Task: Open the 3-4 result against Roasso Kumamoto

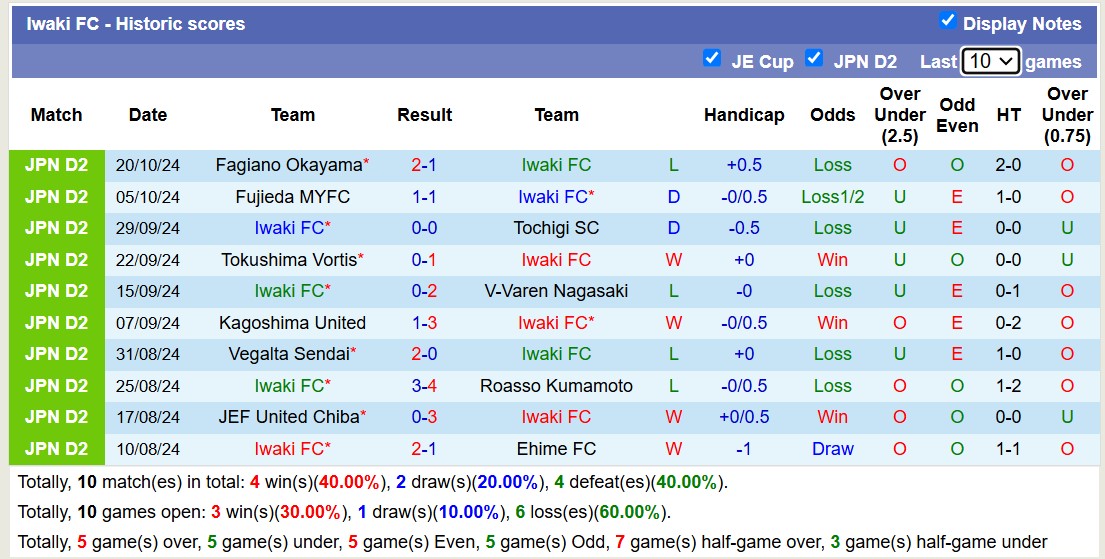Action: (x=424, y=386)
